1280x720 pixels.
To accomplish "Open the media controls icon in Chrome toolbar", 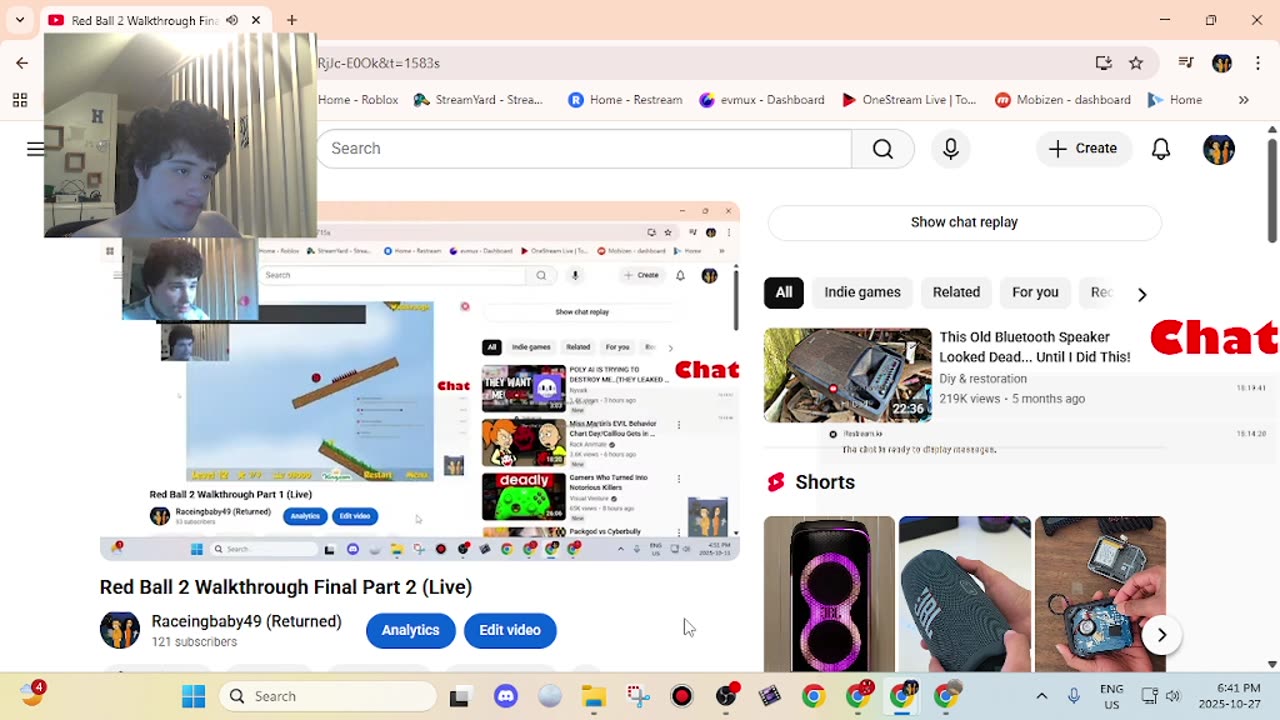I will 1186,63.
